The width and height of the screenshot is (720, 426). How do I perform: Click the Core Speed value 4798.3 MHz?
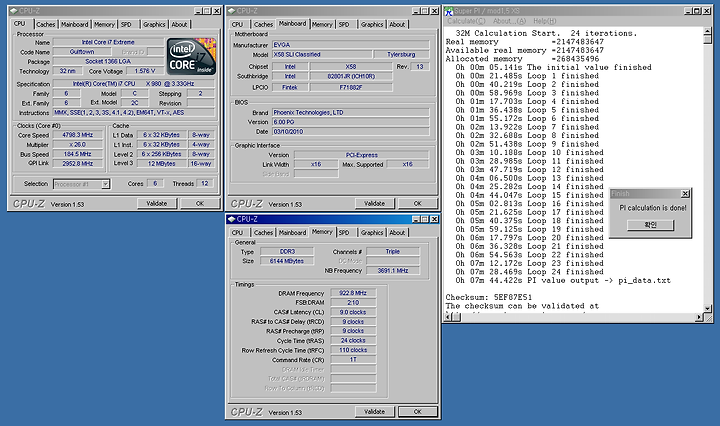click(x=78, y=135)
